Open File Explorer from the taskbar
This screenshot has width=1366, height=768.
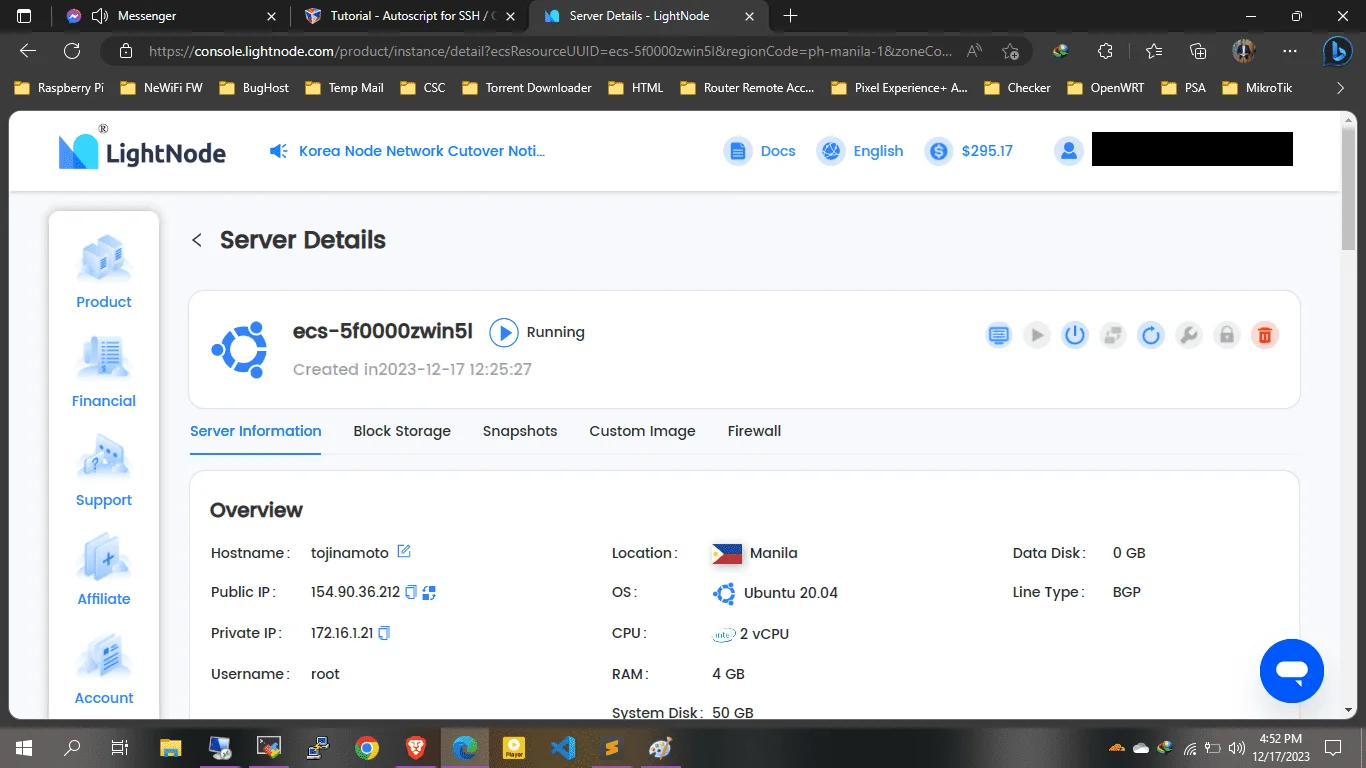coord(171,747)
